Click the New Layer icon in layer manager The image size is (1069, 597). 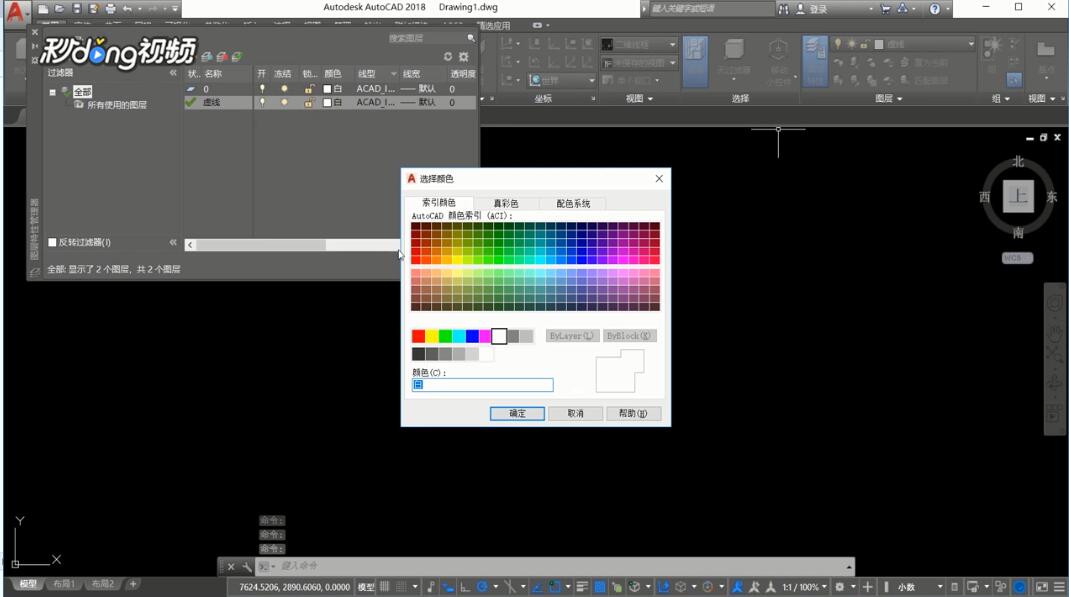(x=207, y=57)
